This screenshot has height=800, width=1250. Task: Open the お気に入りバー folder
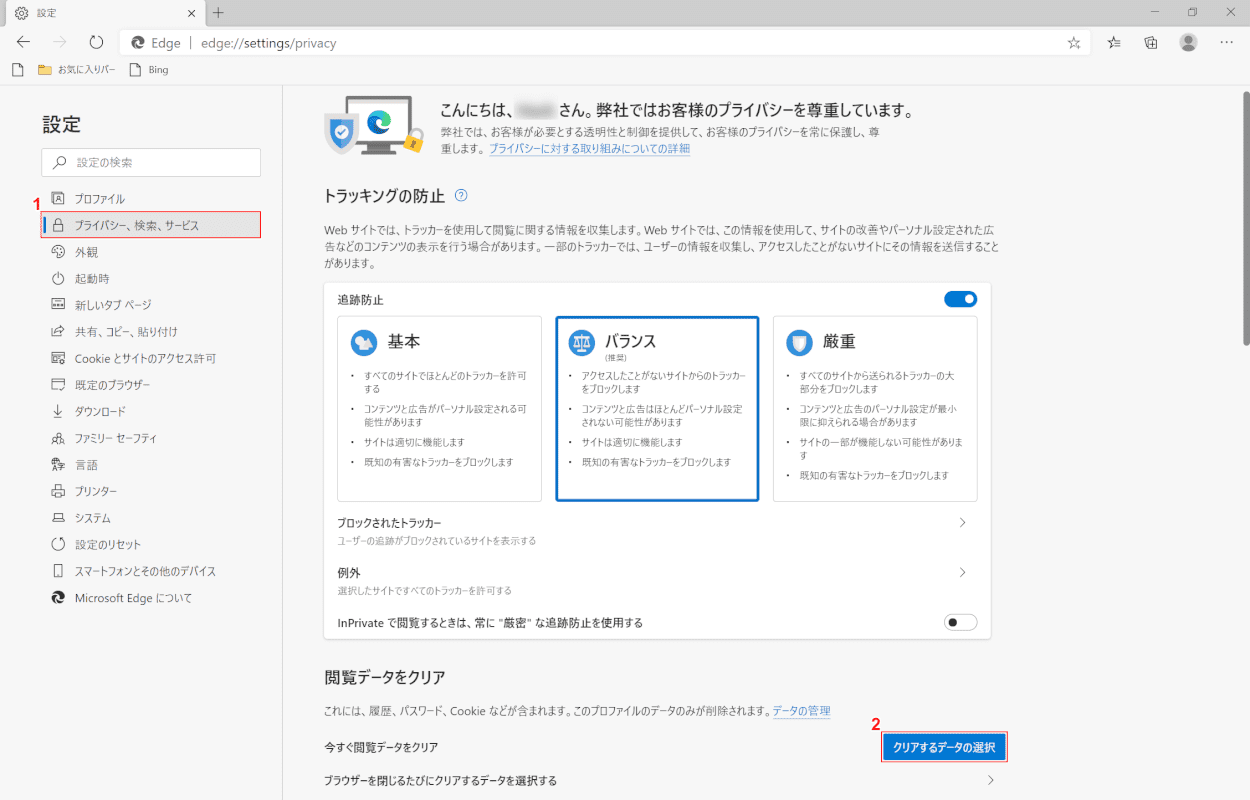[x=76, y=70]
